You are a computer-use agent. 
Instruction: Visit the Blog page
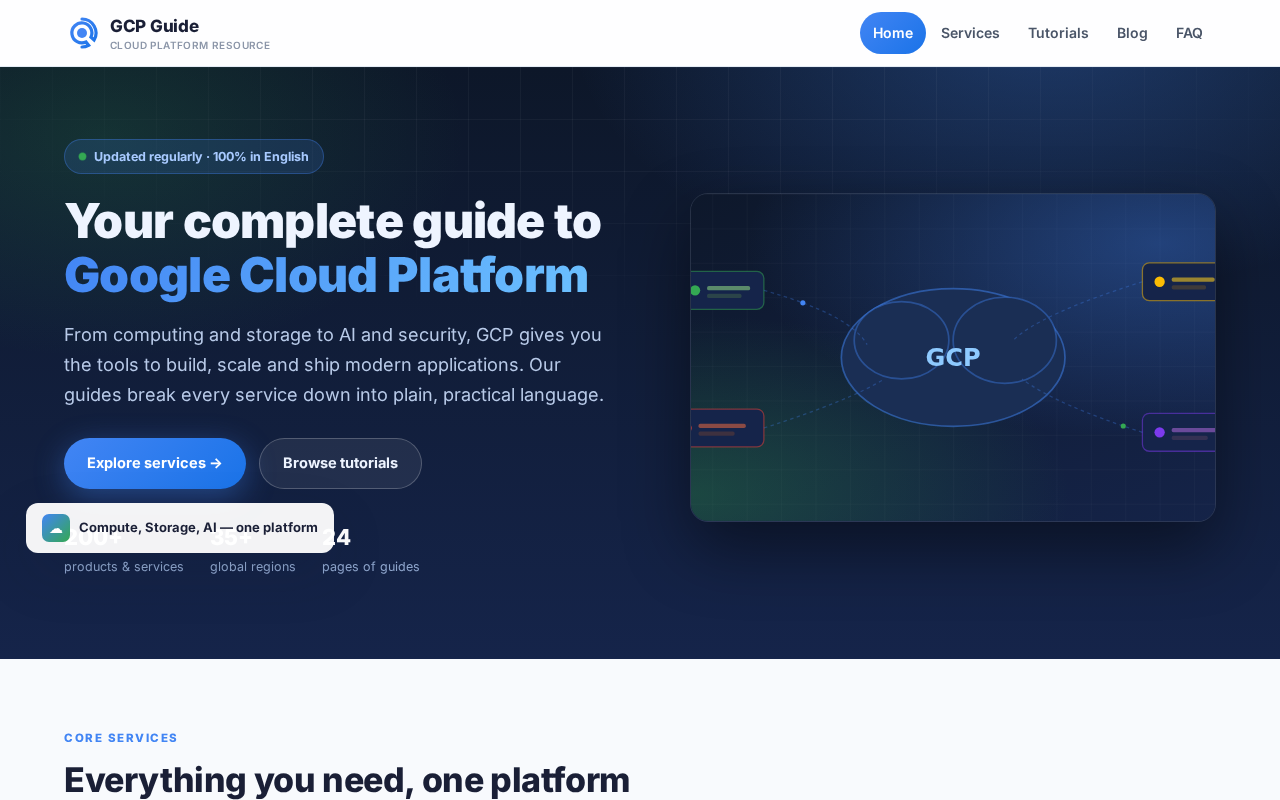1132,33
